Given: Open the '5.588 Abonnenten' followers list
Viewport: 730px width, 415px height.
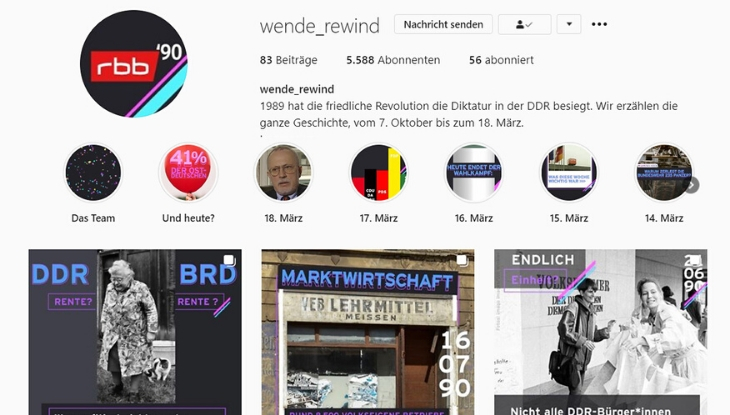Looking at the screenshot, I should (x=393, y=60).
